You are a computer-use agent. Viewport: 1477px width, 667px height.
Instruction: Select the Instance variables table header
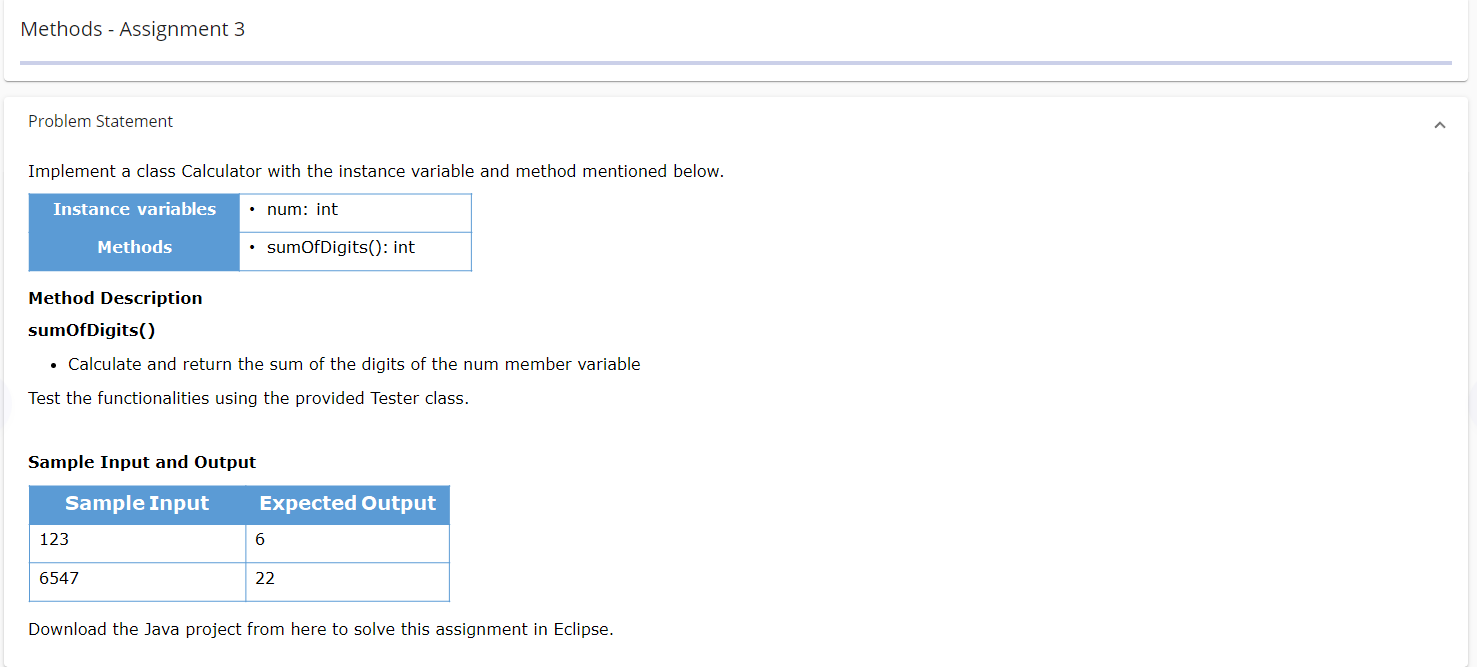[x=133, y=209]
